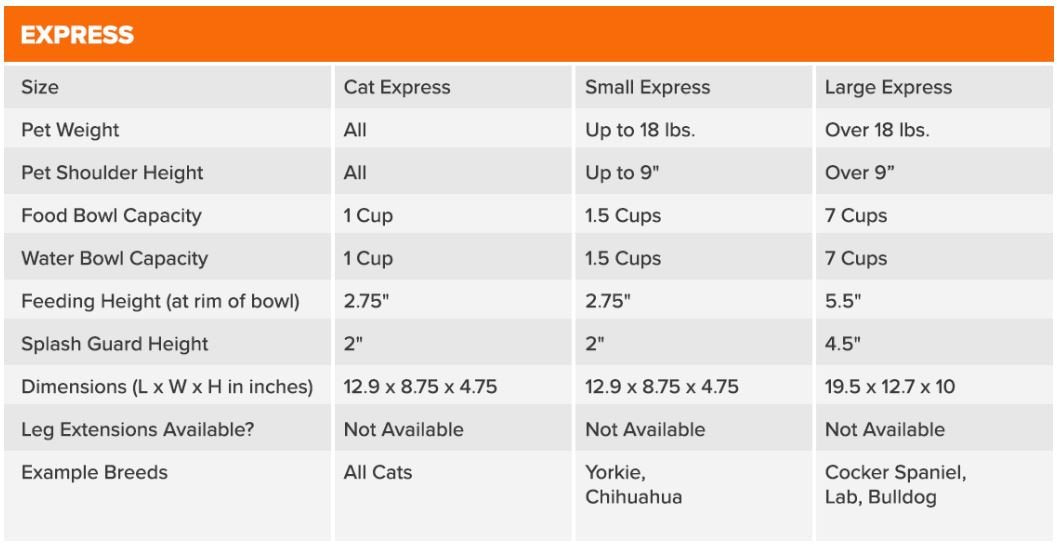Click the 'Up to 18 lbs.' cell
The height and width of the screenshot is (545, 1057).
[640, 130]
